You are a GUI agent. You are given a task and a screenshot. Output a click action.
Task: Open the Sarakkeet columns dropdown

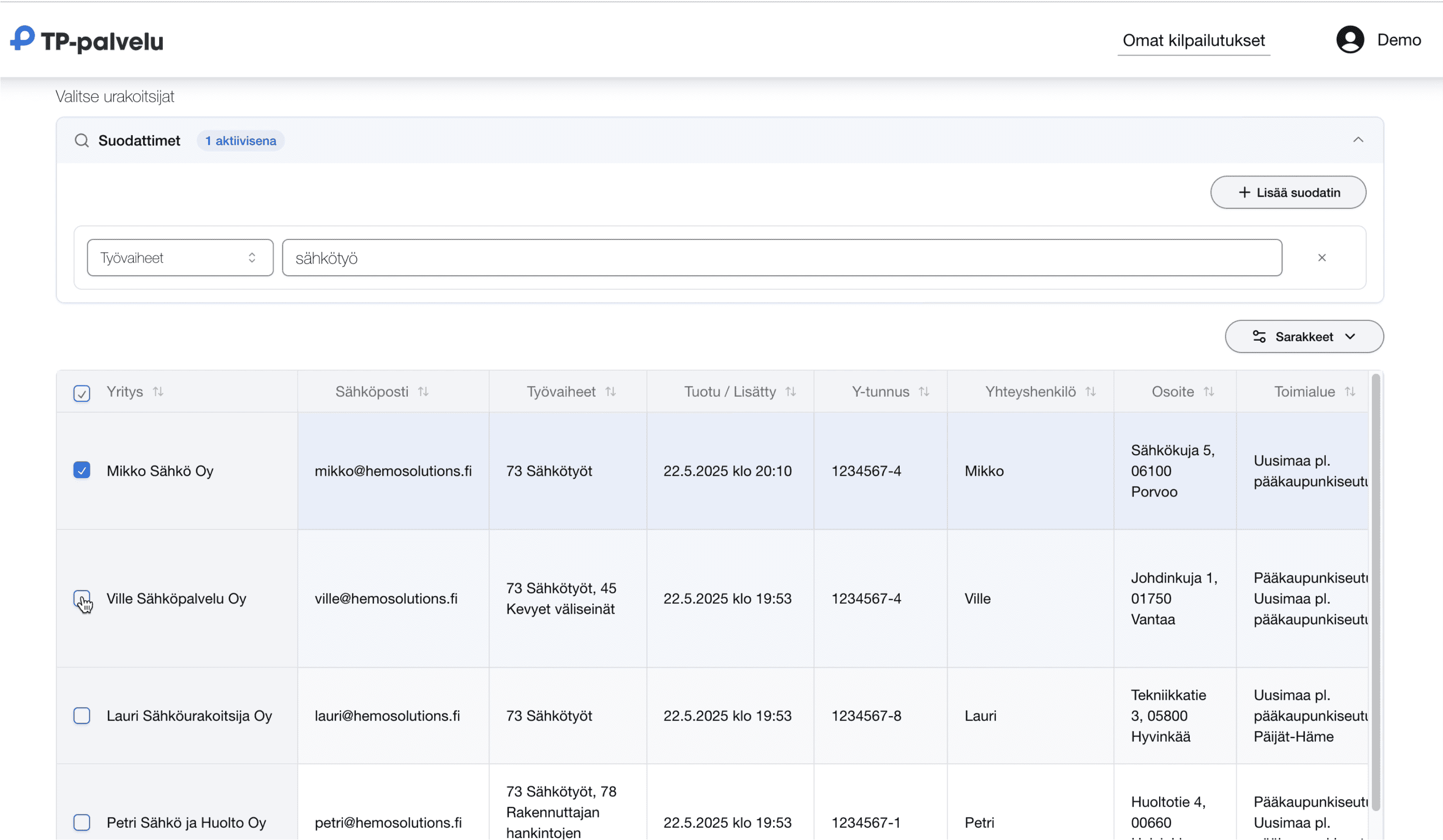pos(1304,337)
